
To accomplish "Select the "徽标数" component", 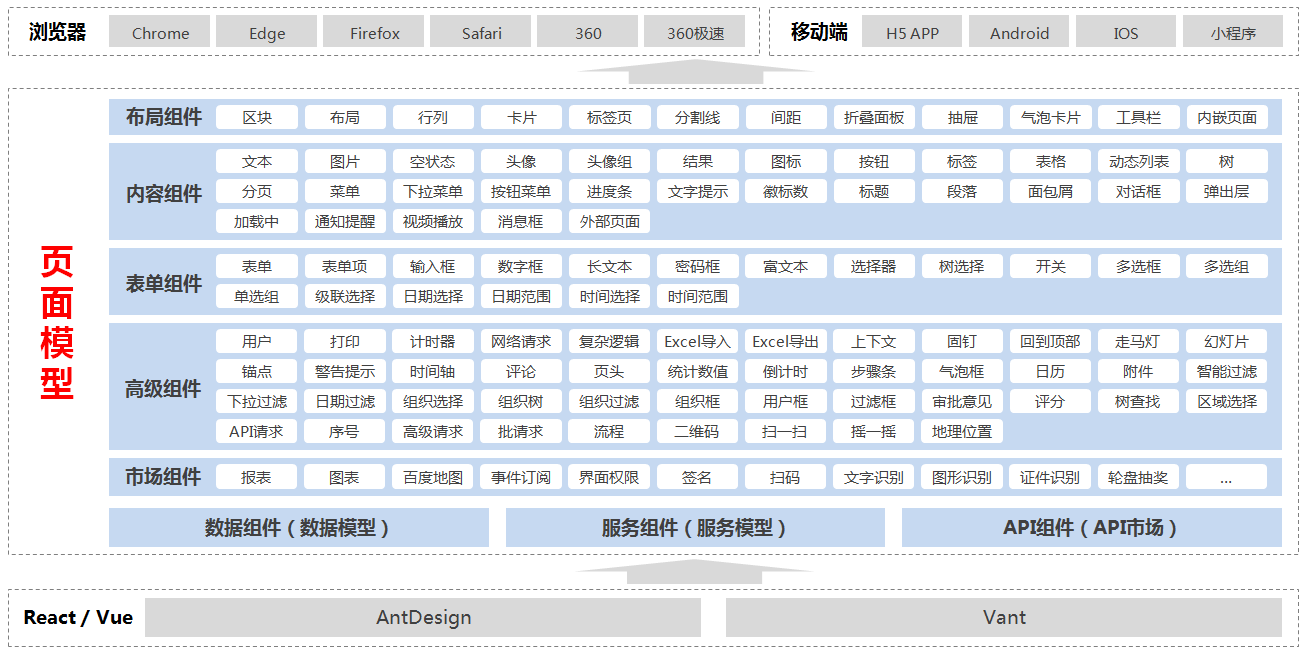I will pyautogui.click(x=785, y=191).
